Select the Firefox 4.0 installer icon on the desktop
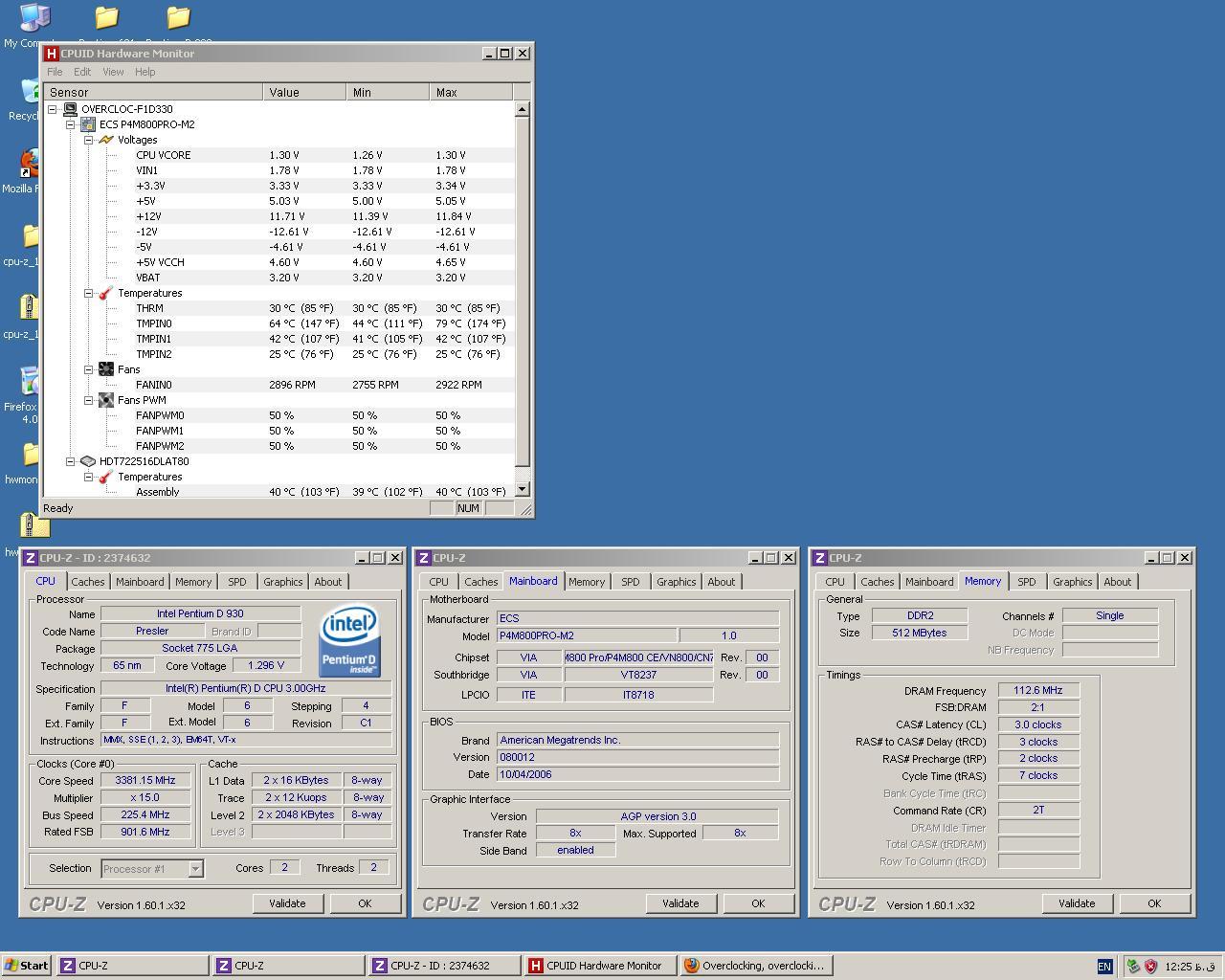This screenshot has height=980, width=1225. coord(31,381)
